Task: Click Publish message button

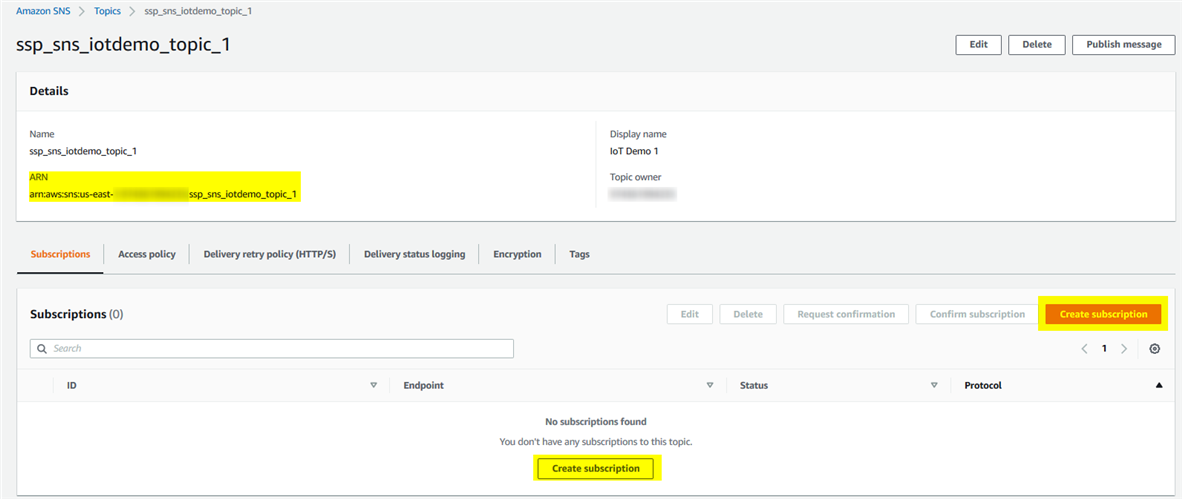Action: point(1123,44)
